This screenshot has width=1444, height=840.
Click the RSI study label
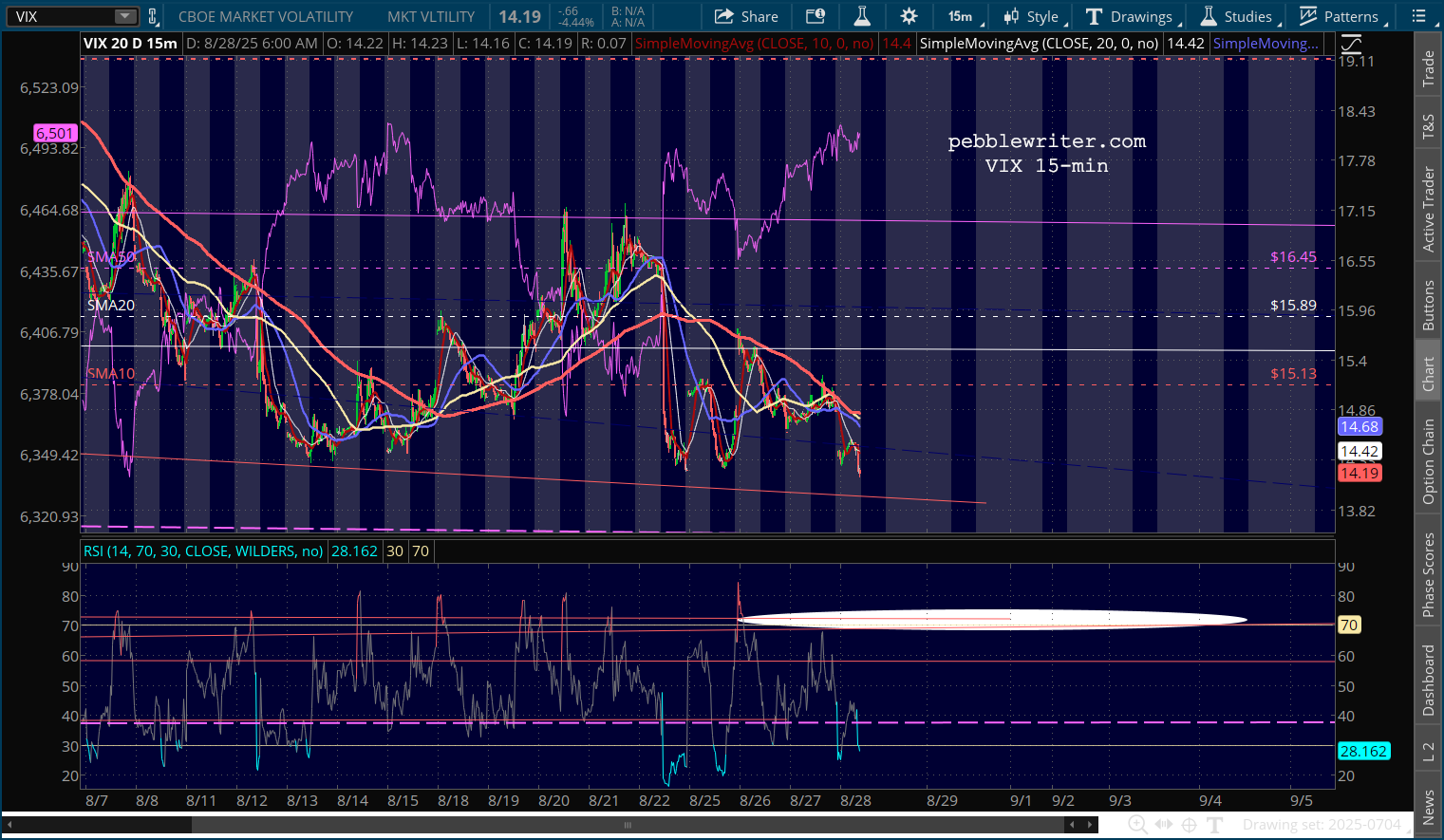pyautogui.click(x=203, y=551)
